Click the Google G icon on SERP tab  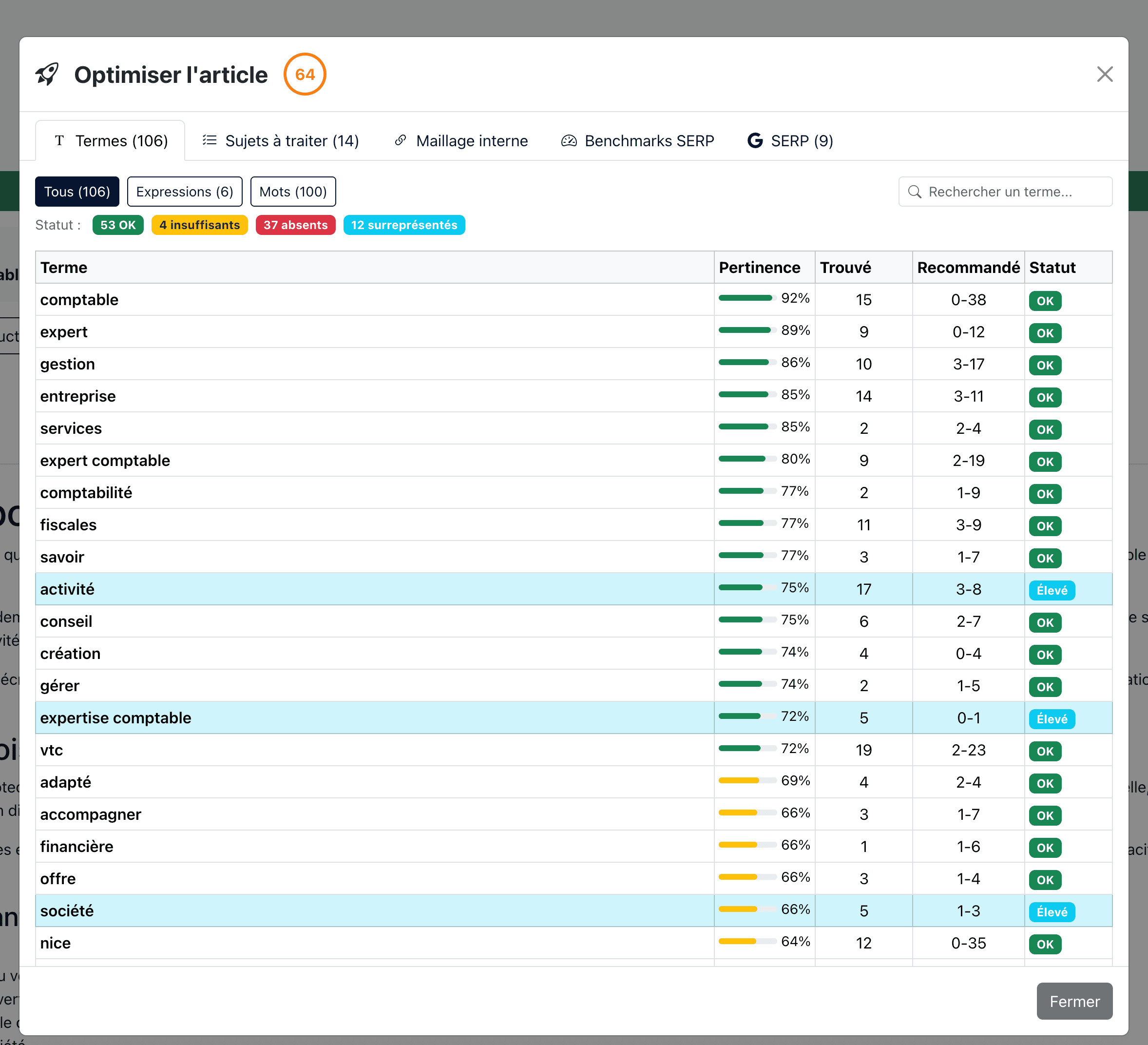[x=754, y=141]
